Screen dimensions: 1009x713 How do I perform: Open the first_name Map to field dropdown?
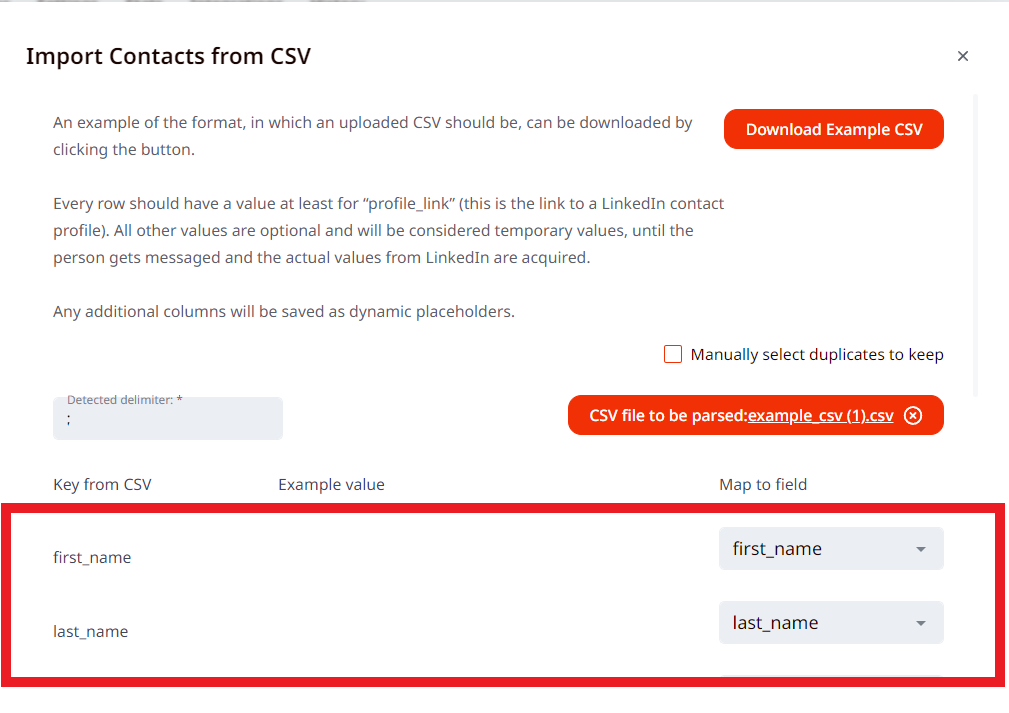click(x=830, y=549)
